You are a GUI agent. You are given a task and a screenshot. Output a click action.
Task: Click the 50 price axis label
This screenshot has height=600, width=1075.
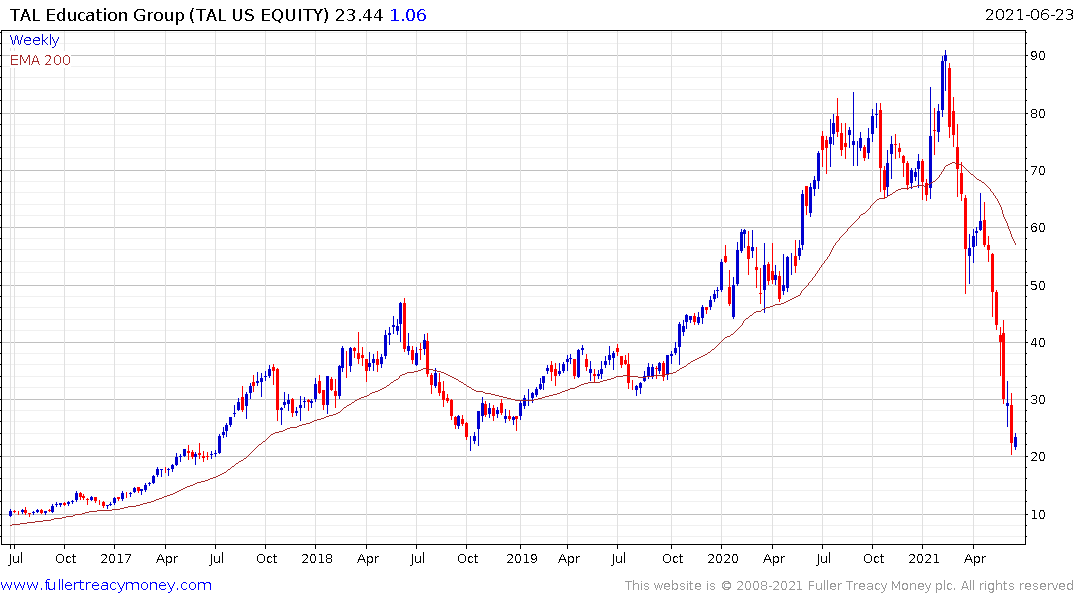1037,285
